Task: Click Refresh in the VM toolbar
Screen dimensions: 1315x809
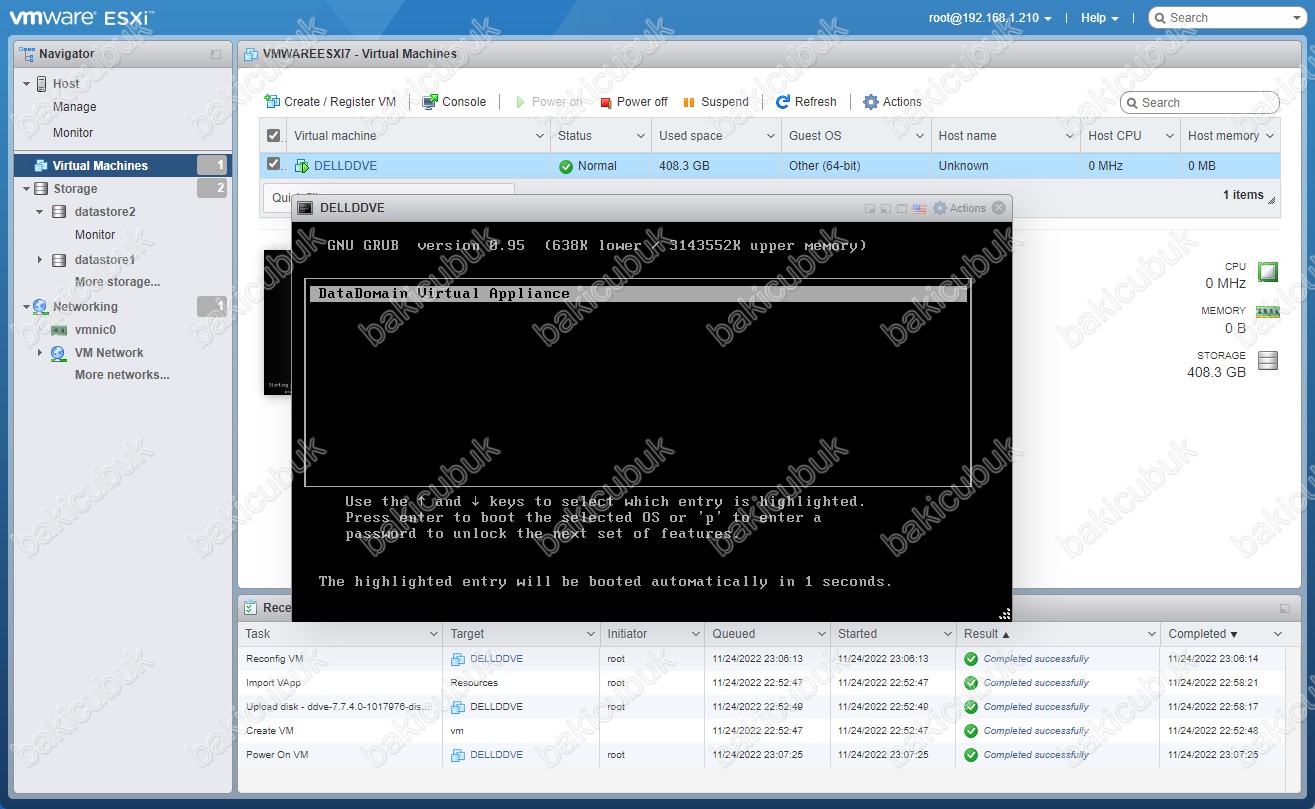Action: point(806,102)
